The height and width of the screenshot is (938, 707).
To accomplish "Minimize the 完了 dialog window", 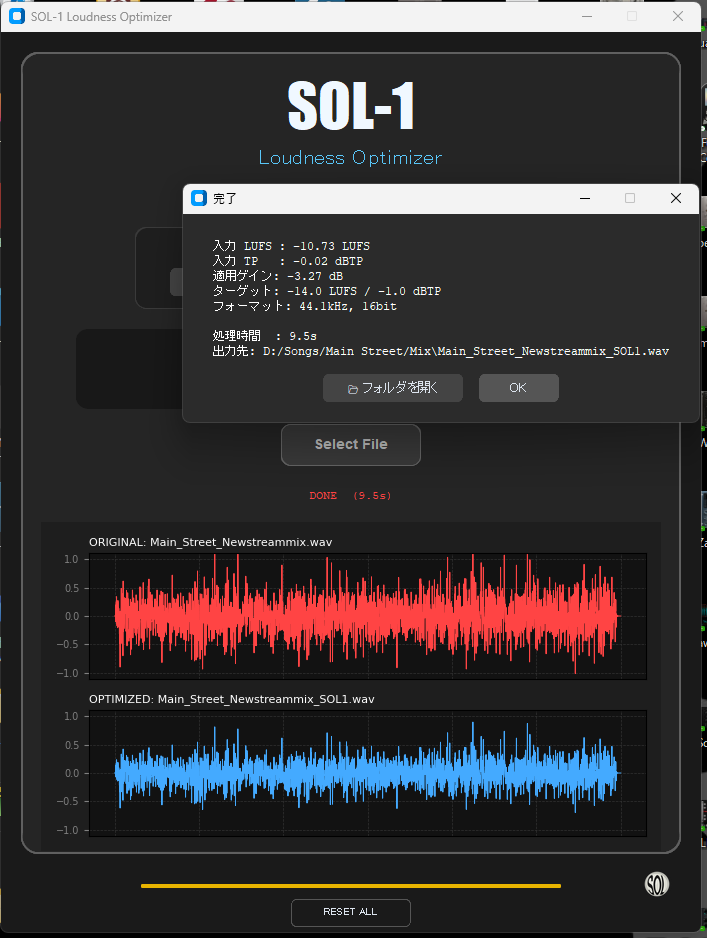I will [x=584, y=198].
